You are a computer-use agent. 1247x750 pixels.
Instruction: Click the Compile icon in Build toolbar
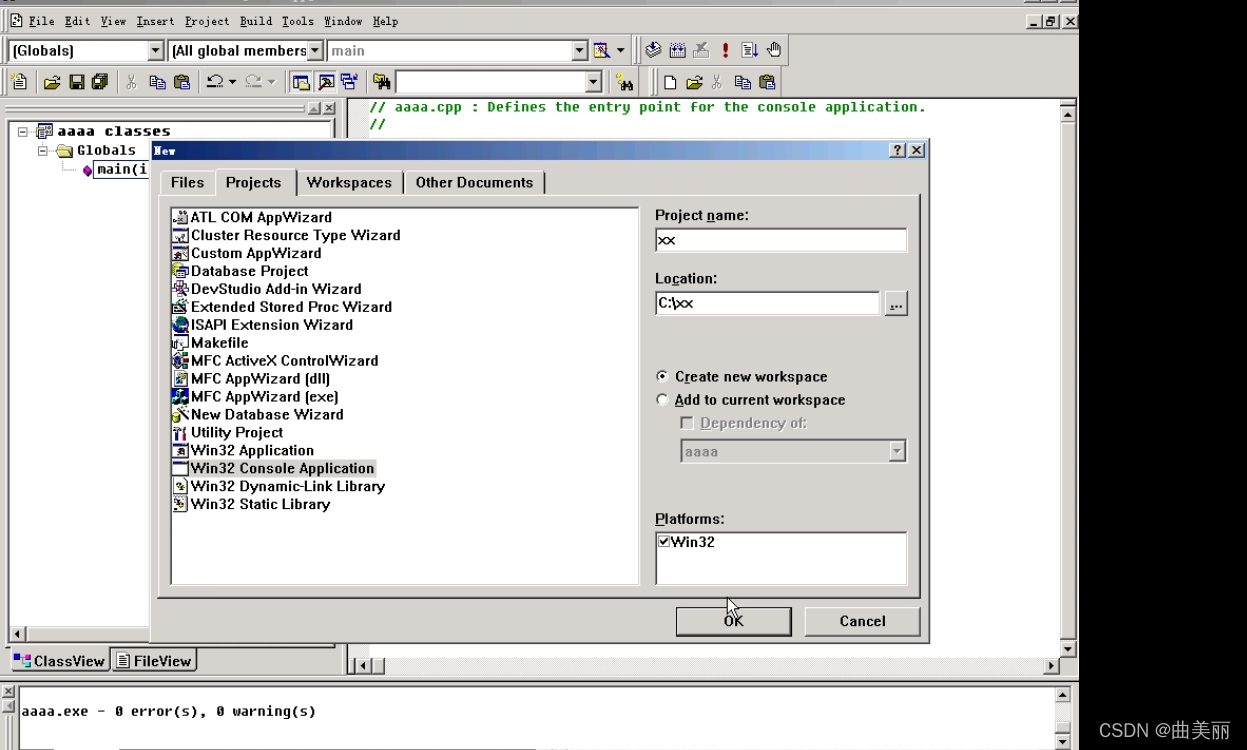(653, 50)
